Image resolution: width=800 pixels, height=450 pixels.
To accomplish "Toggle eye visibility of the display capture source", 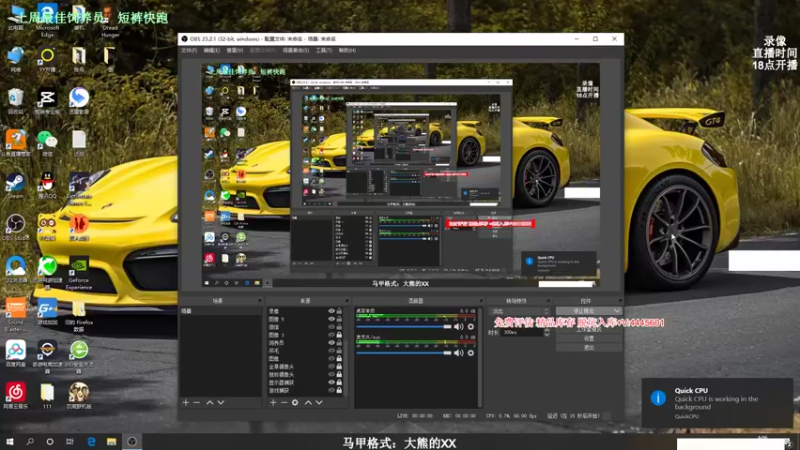I will pyautogui.click(x=331, y=382).
